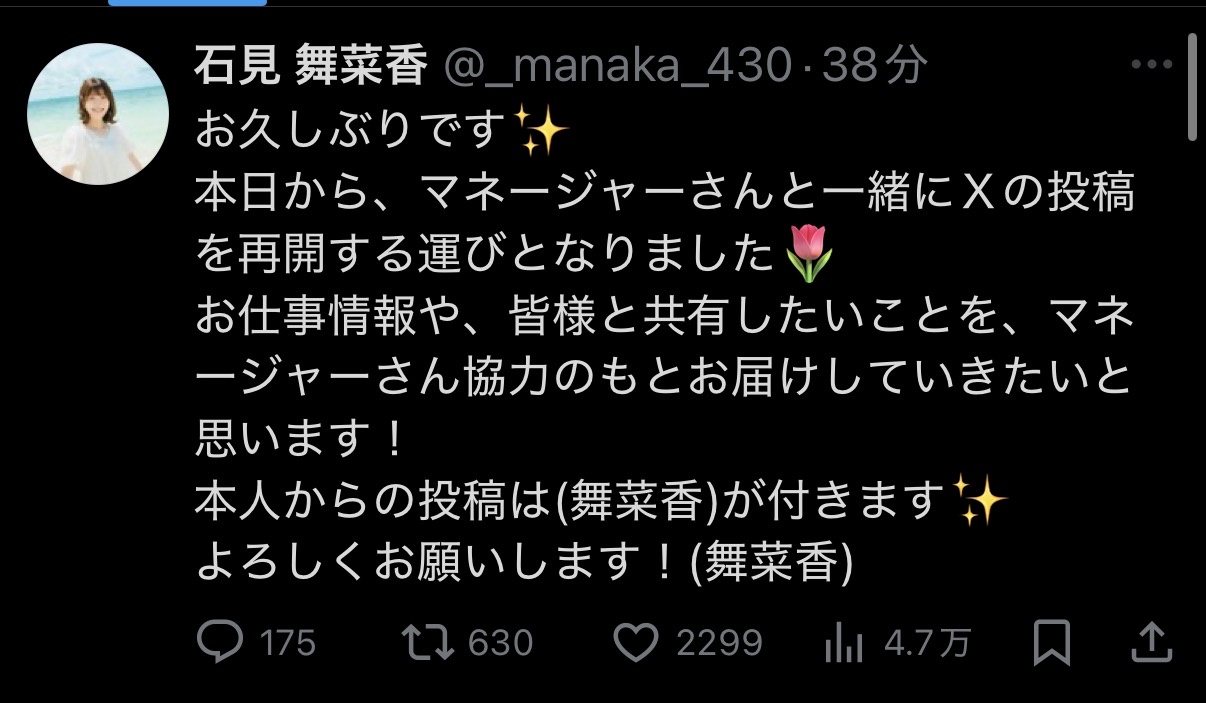Open the @_manaka_430 handle
Viewport: 1206px width, 703px height.
(x=618, y=67)
